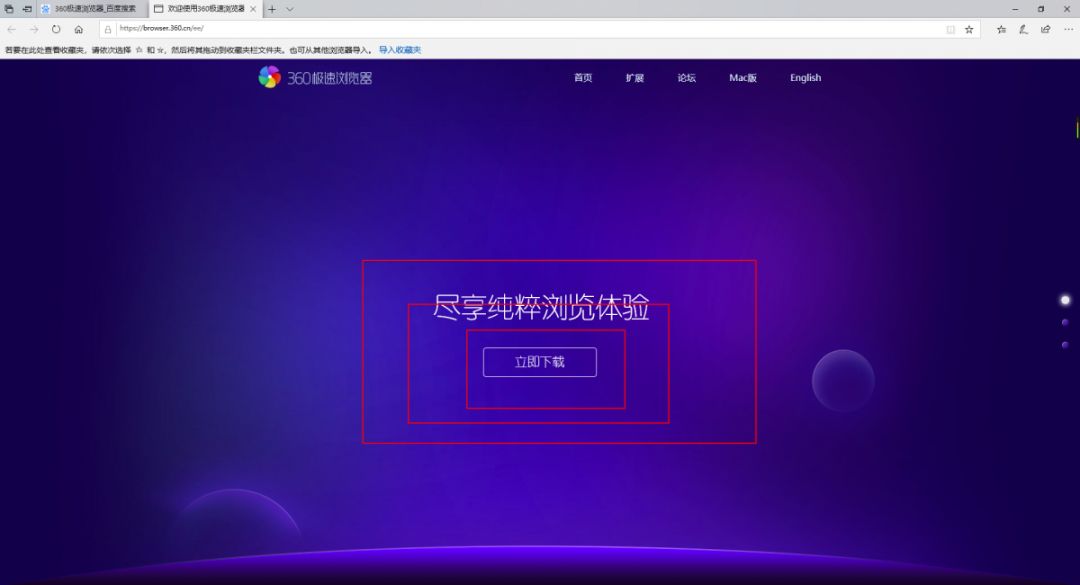
Task: Open the 扩展 nav item
Action: click(x=634, y=78)
